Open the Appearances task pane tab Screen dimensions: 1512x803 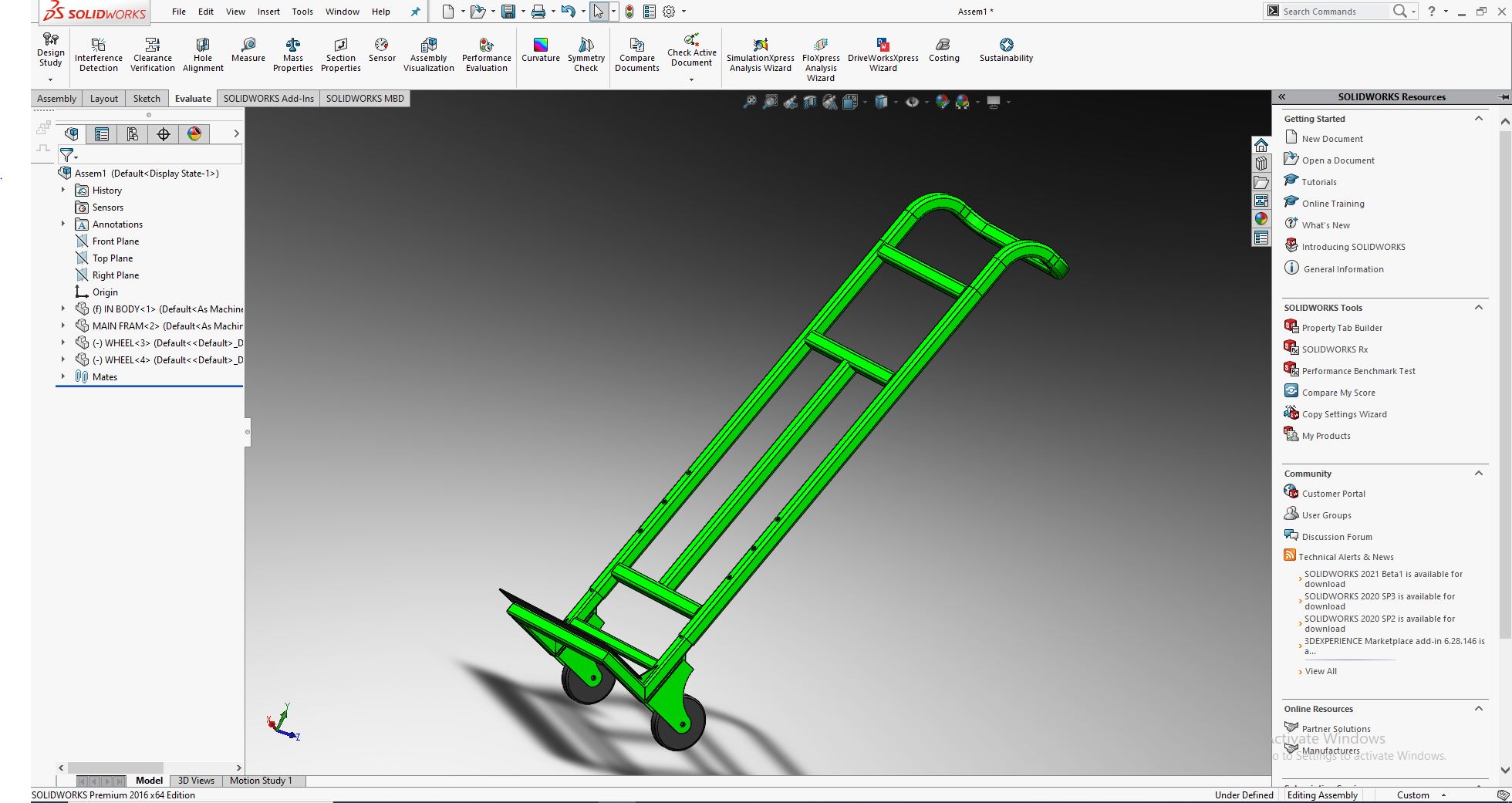pos(1261,219)
